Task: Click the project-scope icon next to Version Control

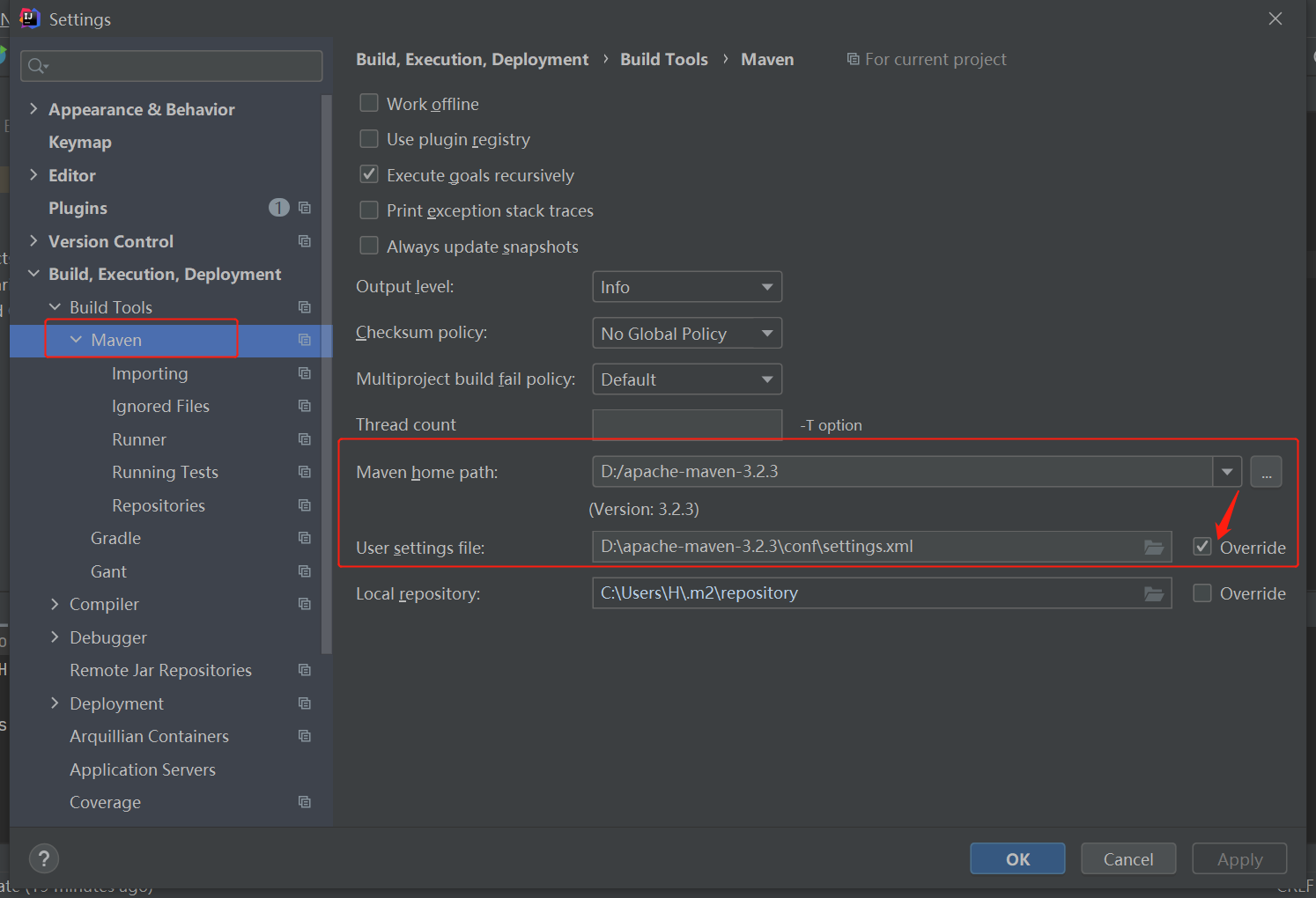Action: pyautogui.click(x=305, y=241)
